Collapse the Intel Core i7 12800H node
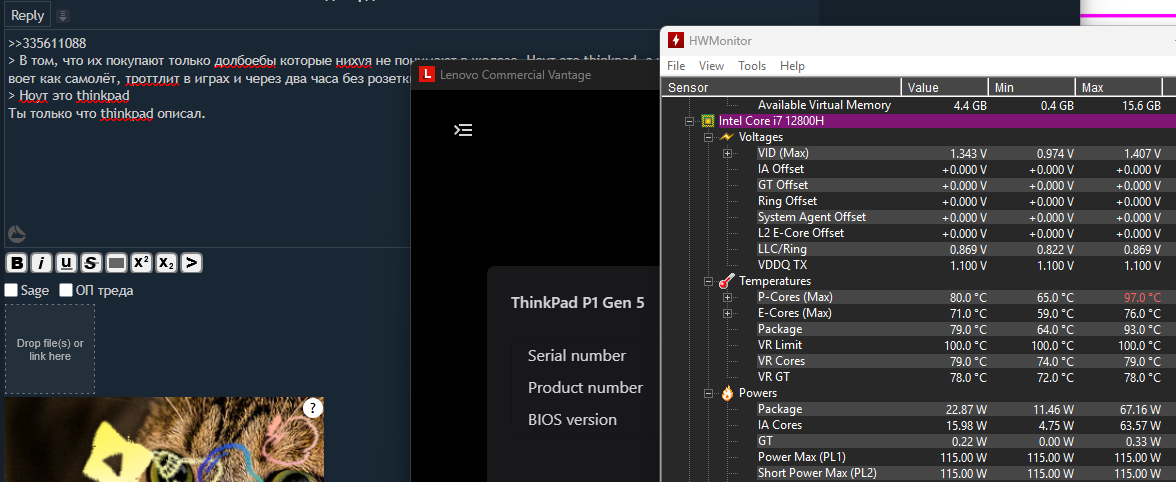The width and height of the screenshot is (1176, 482). [689, 121]
